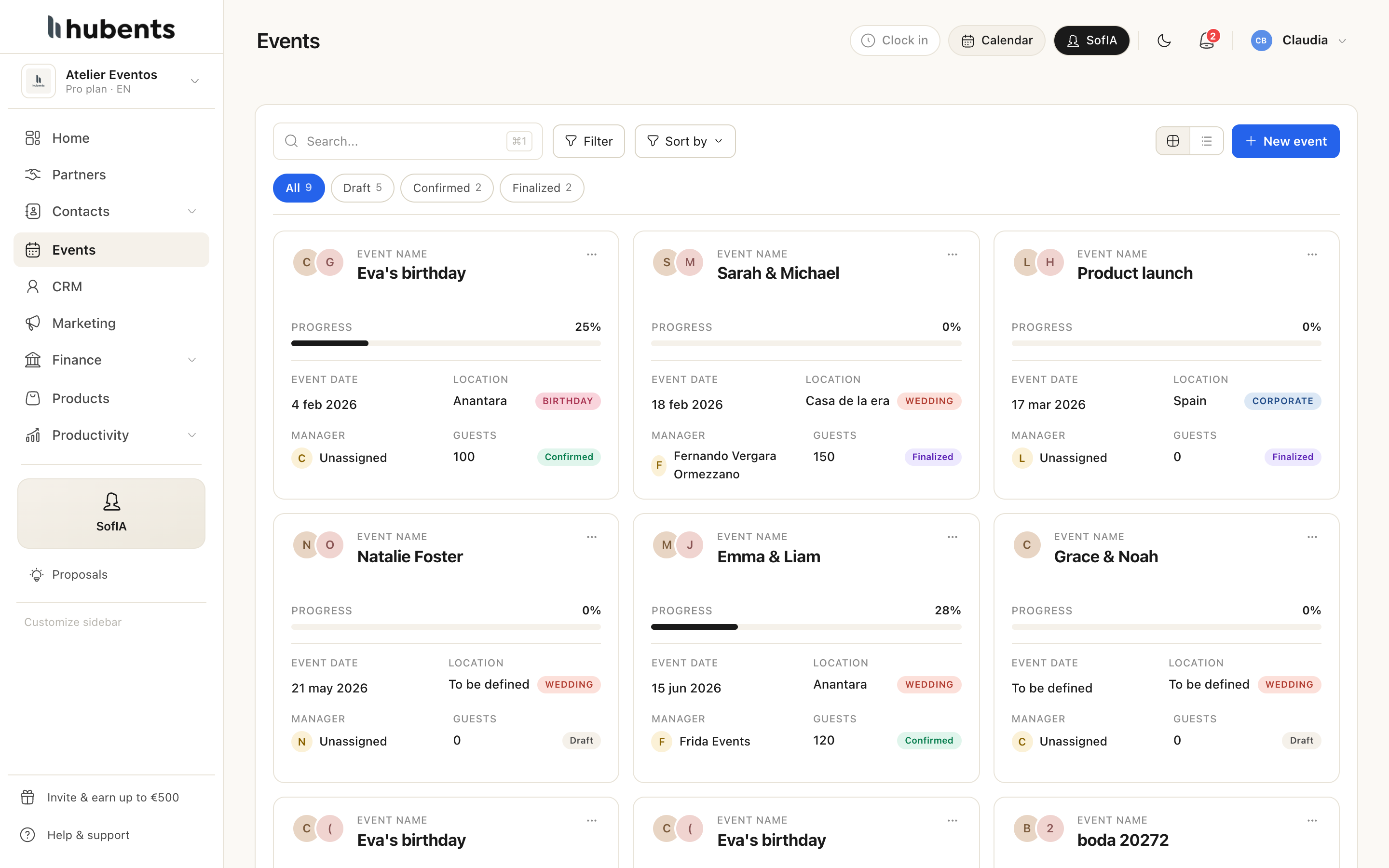
Task: Launch SofIA from the top bar
Action: tap(1092, 41)
